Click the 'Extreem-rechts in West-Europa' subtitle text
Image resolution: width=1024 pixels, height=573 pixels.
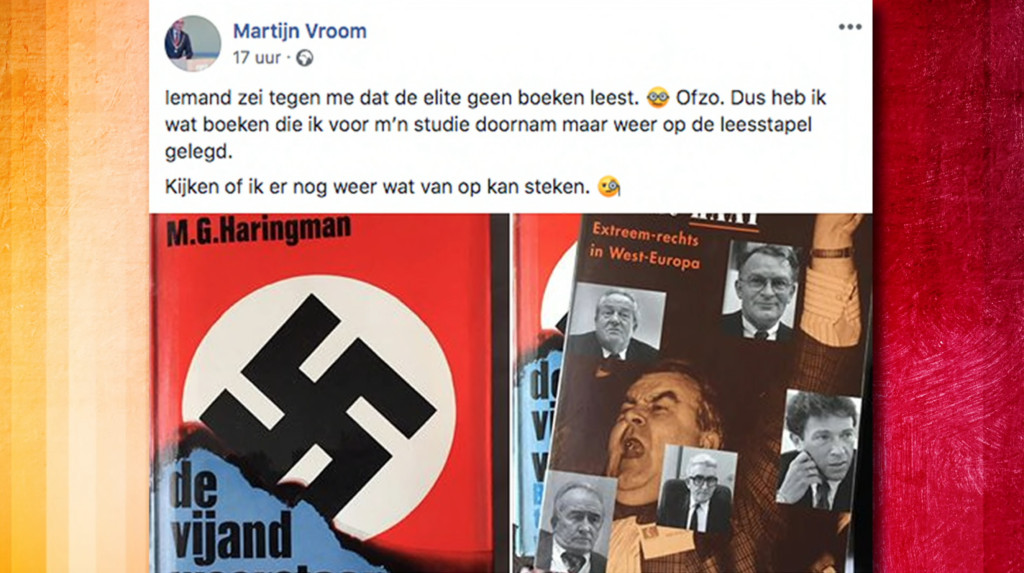(646, 246)
